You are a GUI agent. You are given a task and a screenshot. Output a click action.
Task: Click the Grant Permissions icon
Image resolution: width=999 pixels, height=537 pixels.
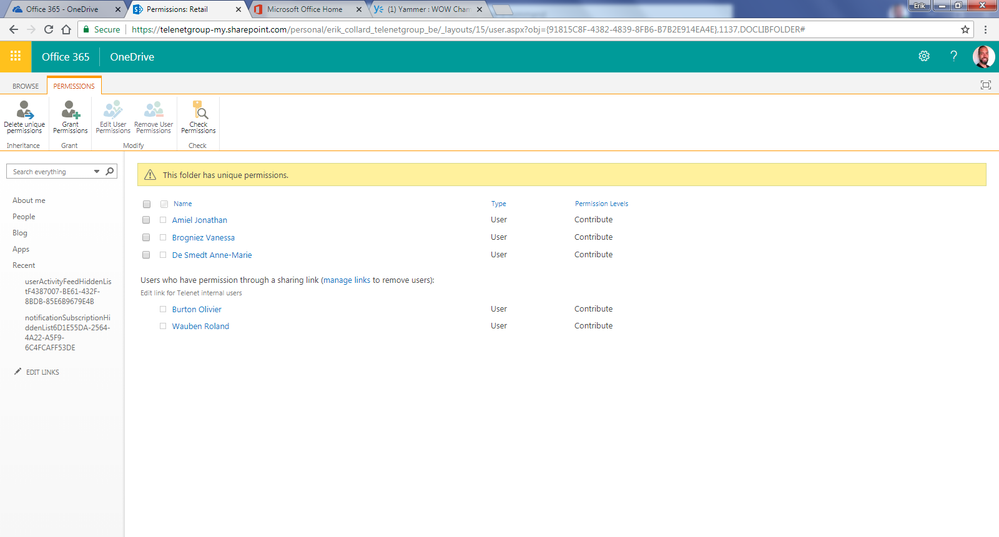(x=70, y=109)
